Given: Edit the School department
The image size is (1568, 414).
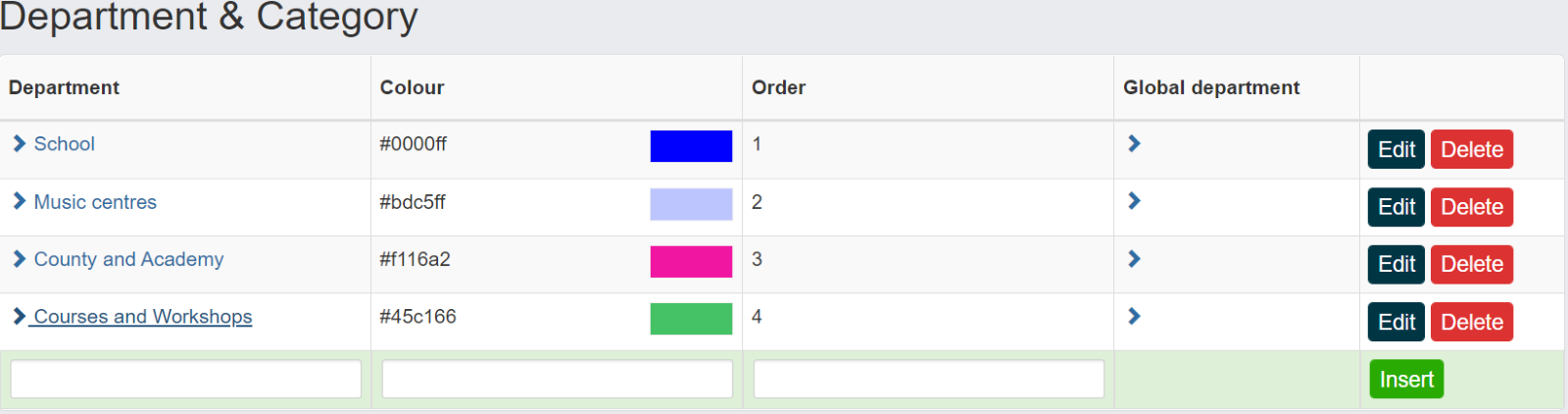Looking at the screenshot, I should point(1396,149).
